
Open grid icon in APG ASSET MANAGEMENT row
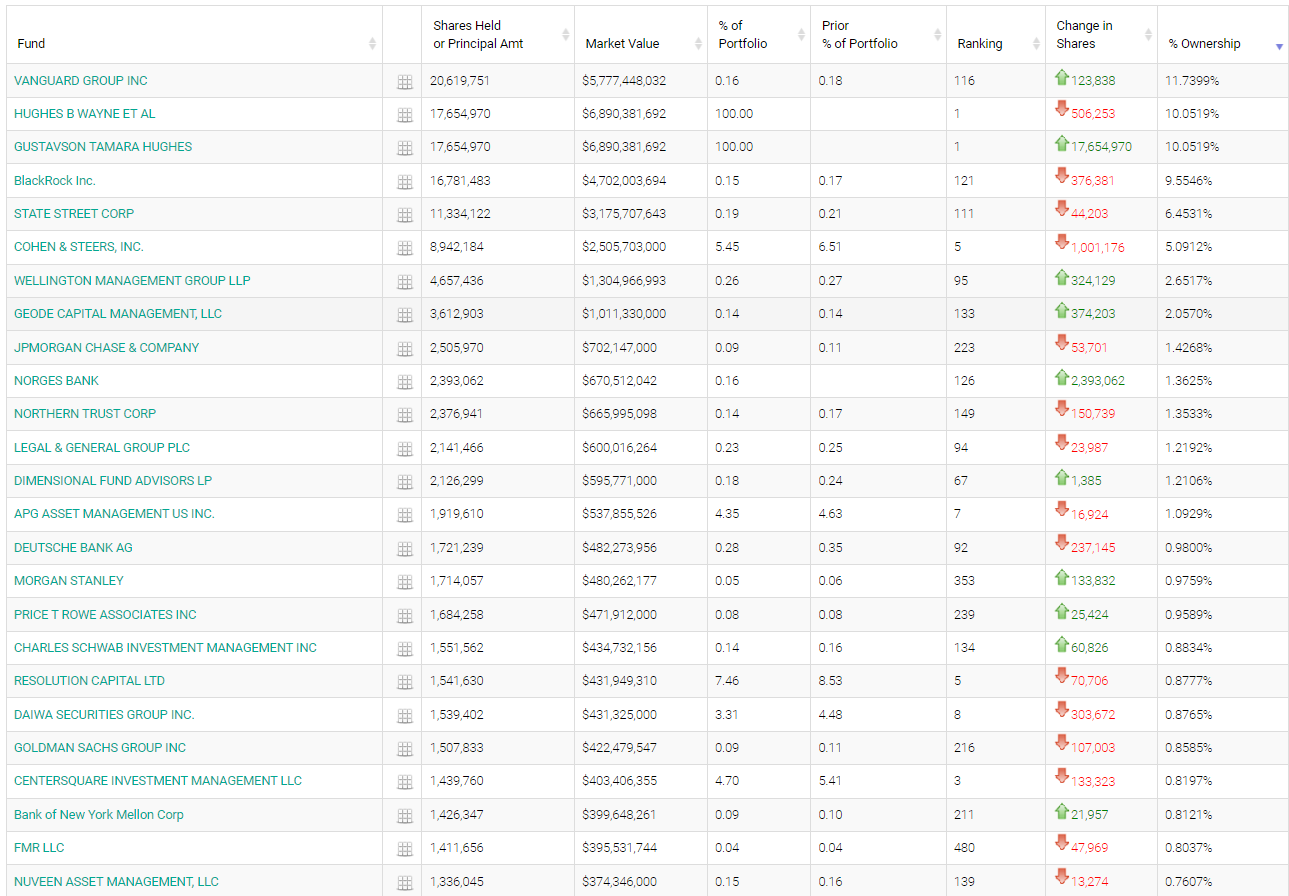click(405, 515)
